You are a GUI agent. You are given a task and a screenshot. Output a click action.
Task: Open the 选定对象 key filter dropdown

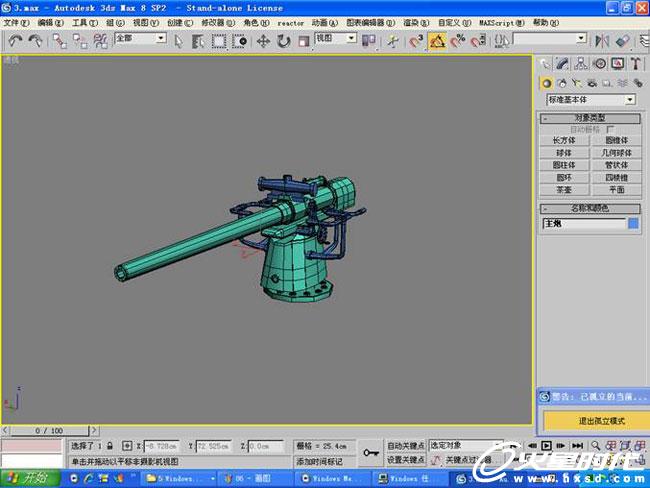click(x=466, y=445)
